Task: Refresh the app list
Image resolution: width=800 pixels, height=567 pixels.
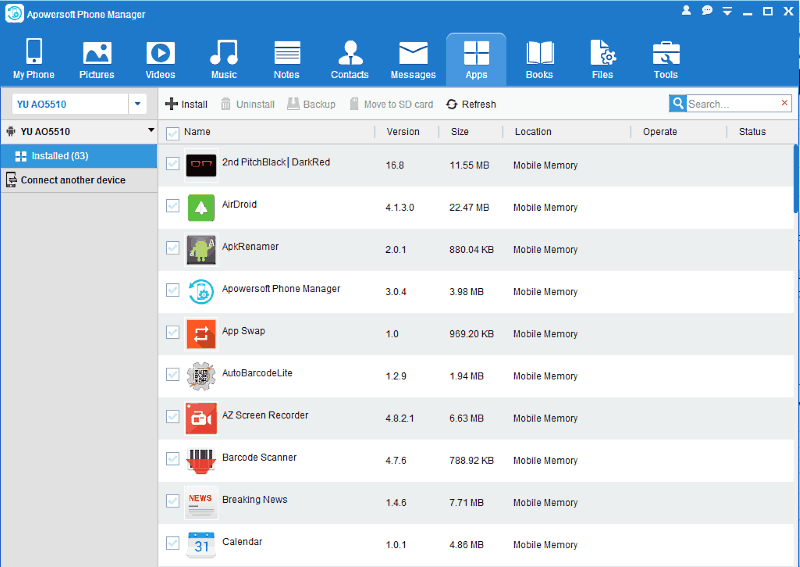Action: click(471, 104)
